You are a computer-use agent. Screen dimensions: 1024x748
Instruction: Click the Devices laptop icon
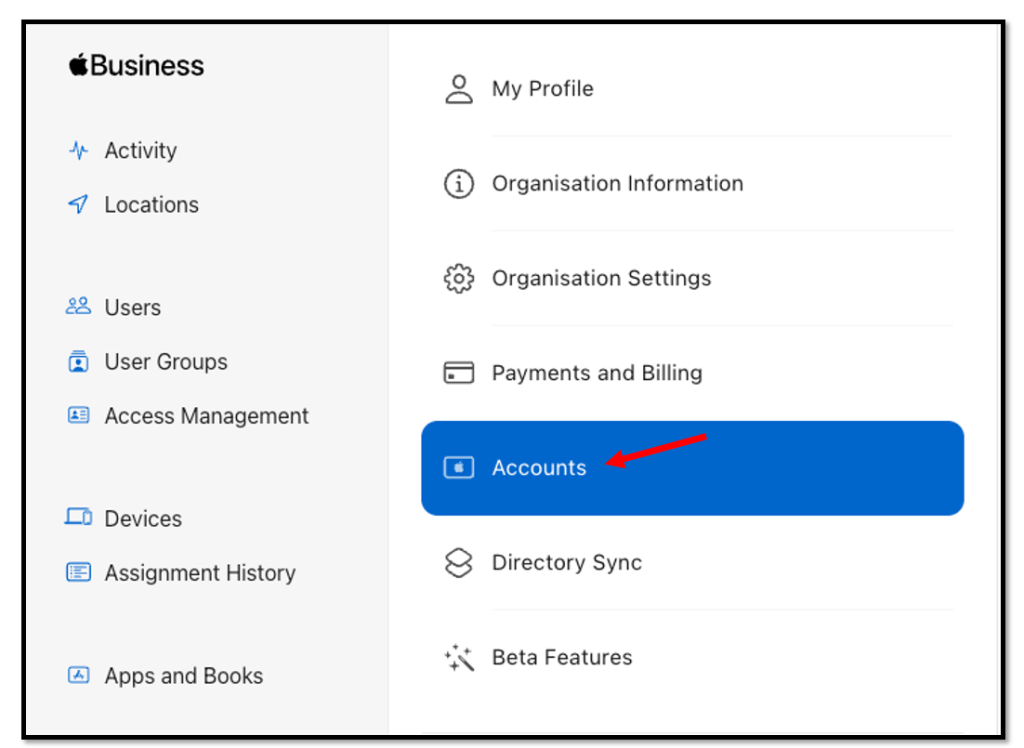click(78, 518)
